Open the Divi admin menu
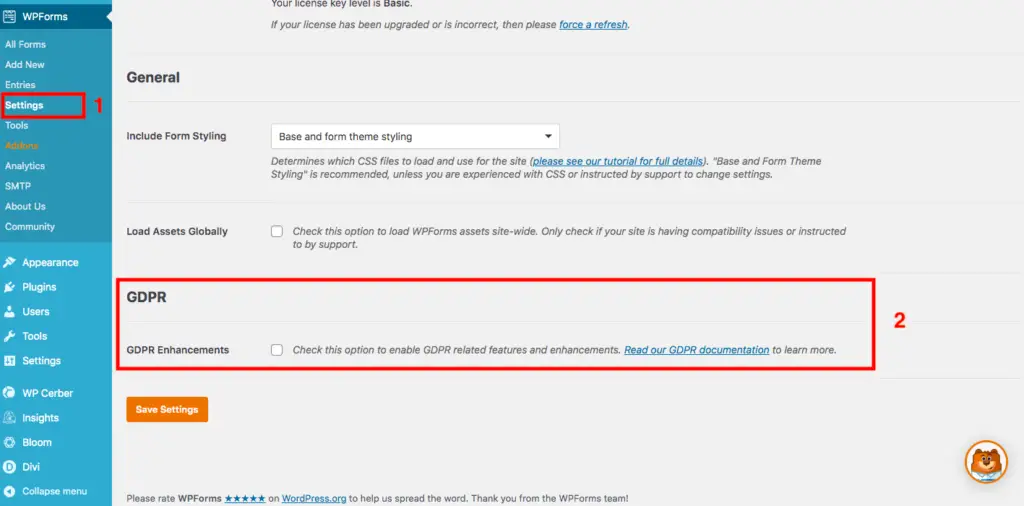Viewport: 1024px width, 506px height. coord(31,467)
